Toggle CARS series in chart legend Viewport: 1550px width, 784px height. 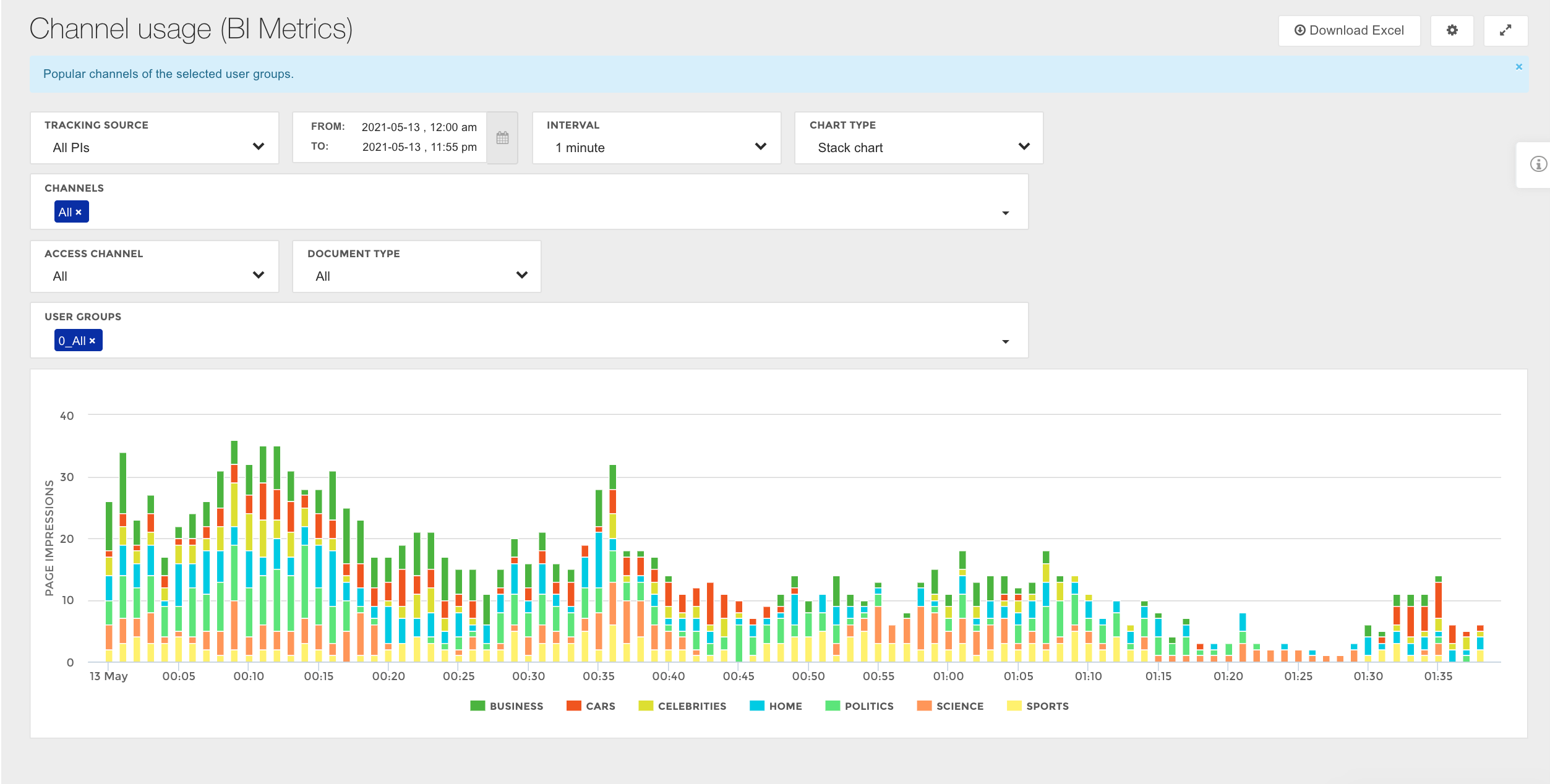[x=599, y=706]
